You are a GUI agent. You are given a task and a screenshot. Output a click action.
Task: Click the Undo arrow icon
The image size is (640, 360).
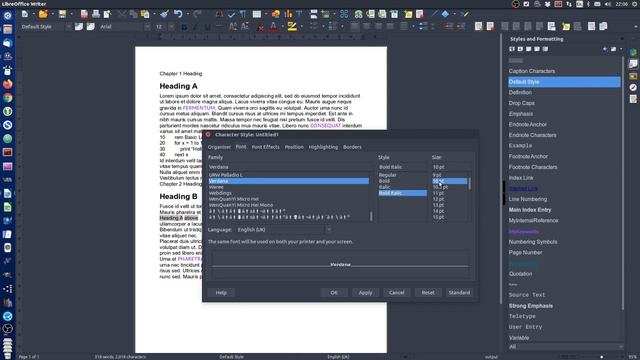pyautogui.click(x=178, y=14)
